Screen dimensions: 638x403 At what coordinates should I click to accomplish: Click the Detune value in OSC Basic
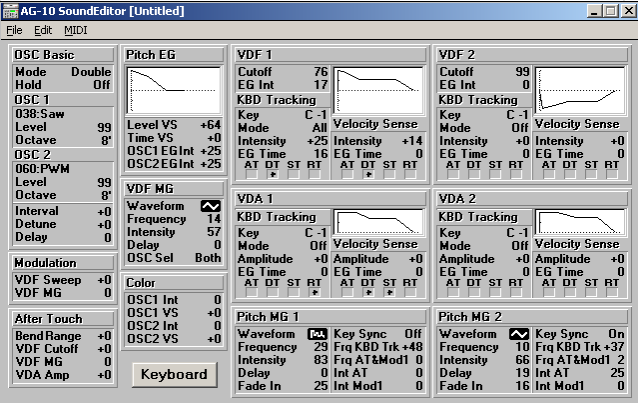click(x=104, y=224)
